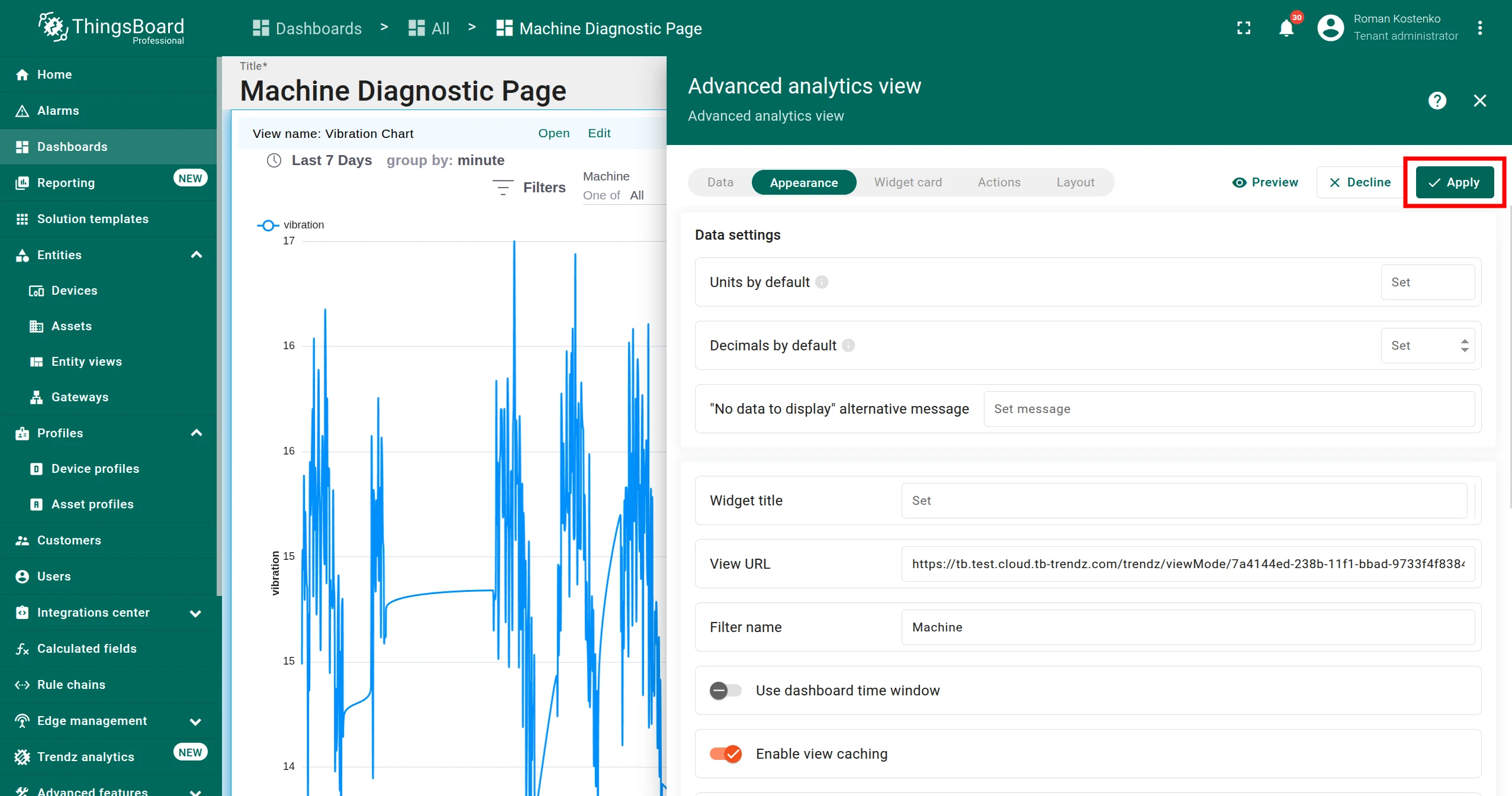1512x796 pixels.
Task: Click the Units by default field
Action: click(1428, 282)
